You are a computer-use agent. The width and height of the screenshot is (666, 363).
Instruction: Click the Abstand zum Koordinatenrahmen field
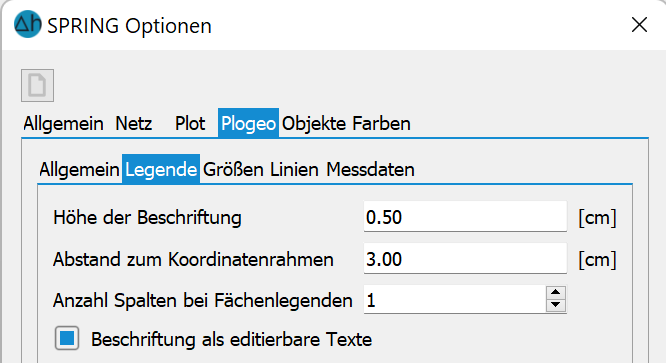[x=465, y=259]
